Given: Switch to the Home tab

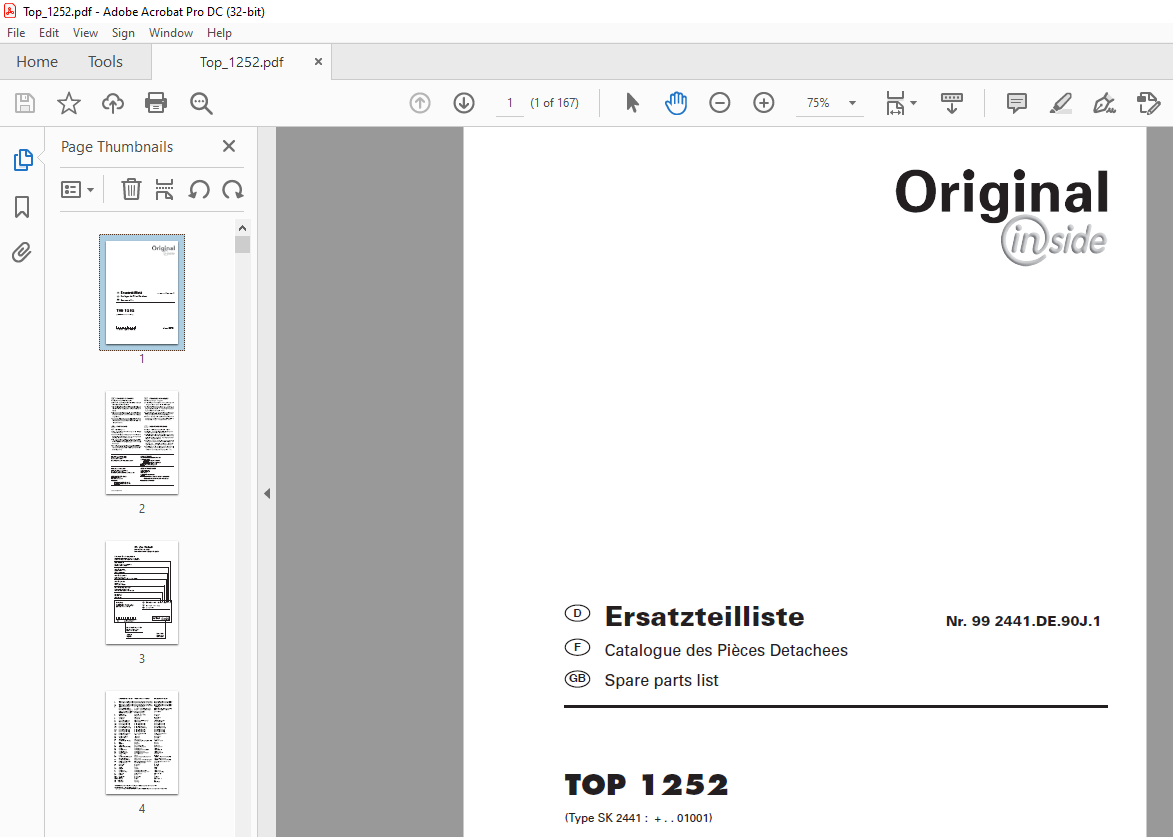Looking at the screenshot, I should tap(37, 62).
